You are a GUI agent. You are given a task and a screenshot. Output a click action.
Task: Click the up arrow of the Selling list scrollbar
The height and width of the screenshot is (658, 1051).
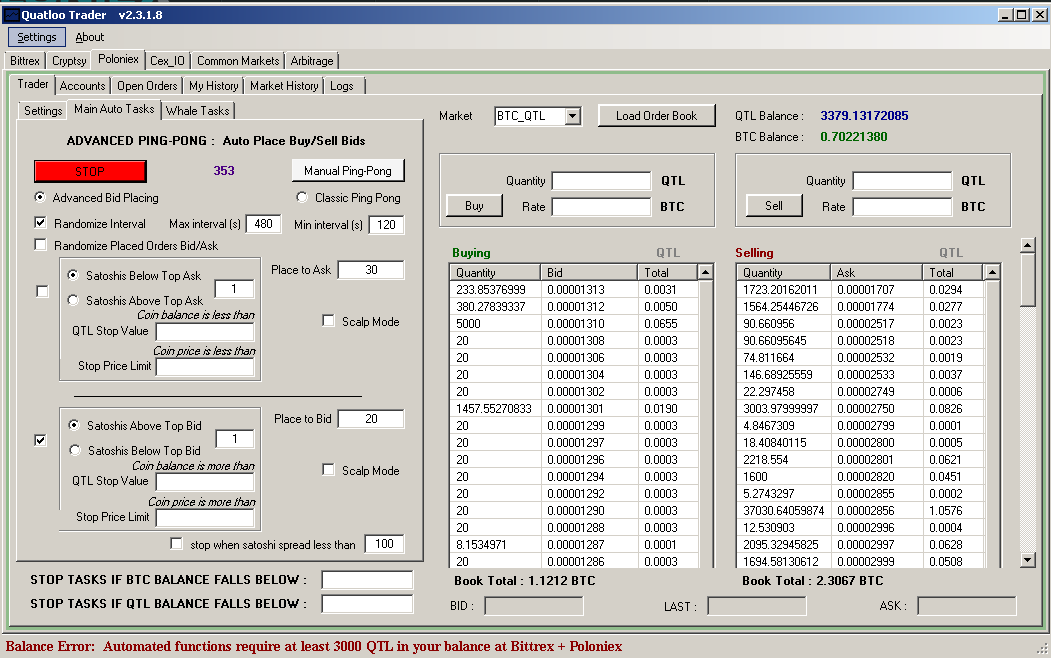[993, 272]
